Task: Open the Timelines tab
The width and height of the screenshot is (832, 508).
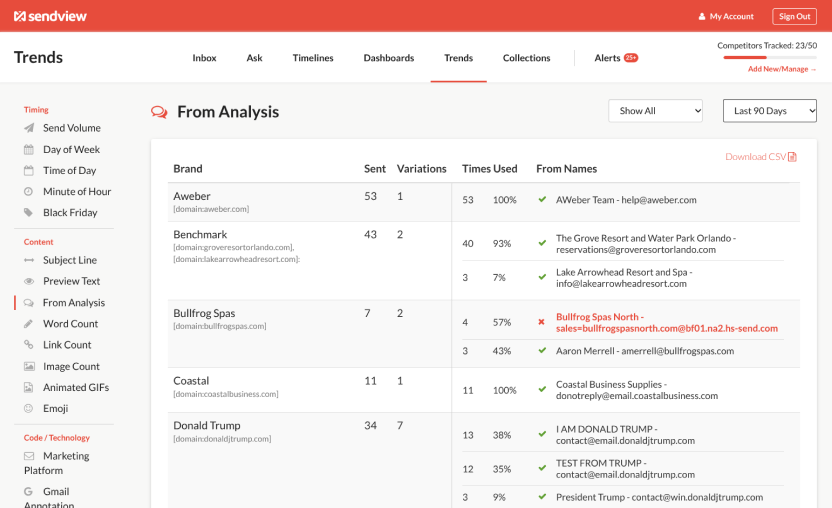Action: [313, 58]
